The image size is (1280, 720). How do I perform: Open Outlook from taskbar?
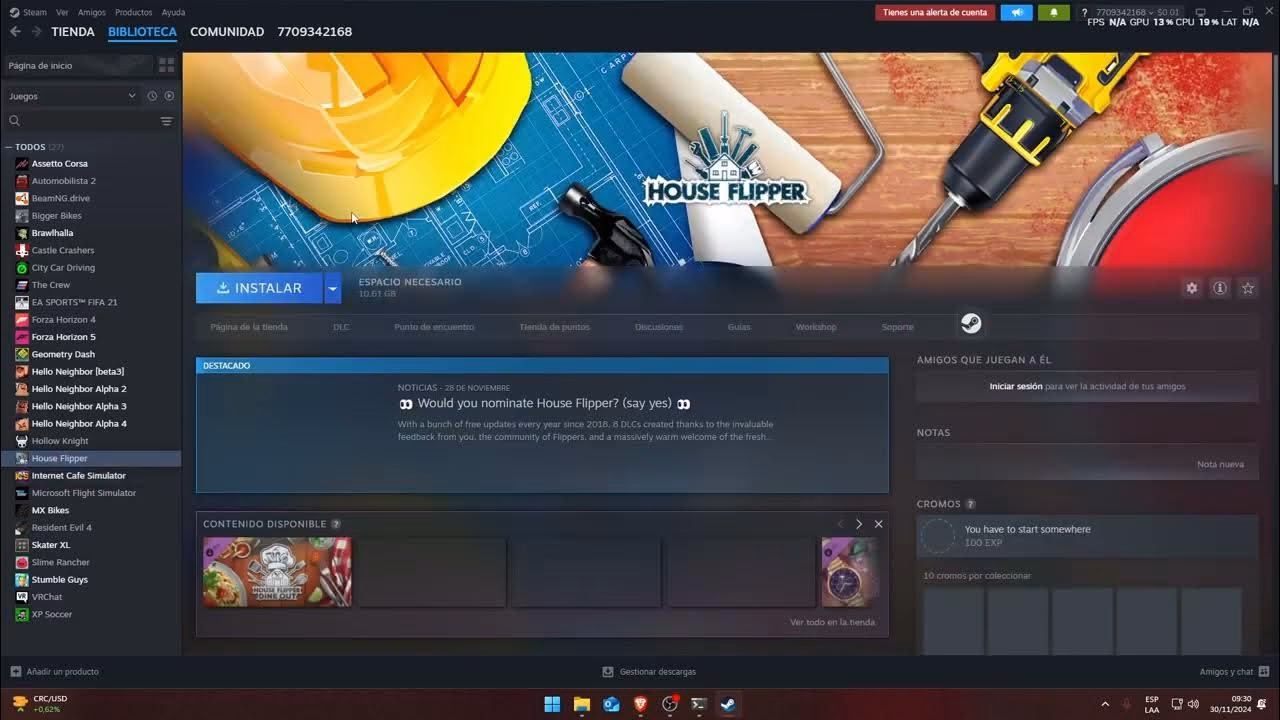pos(611,704)
